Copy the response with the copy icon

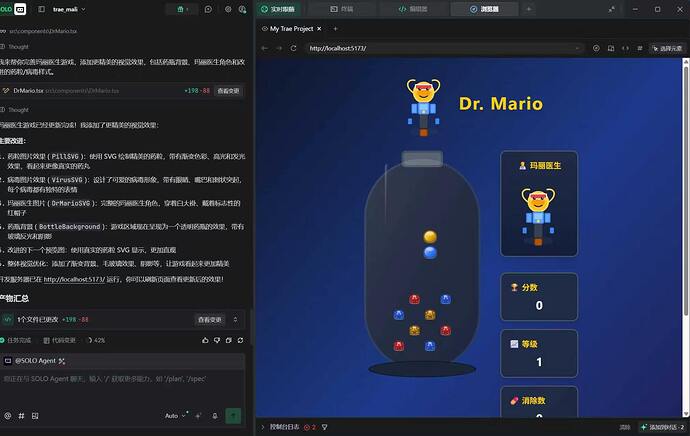[228, 340]
